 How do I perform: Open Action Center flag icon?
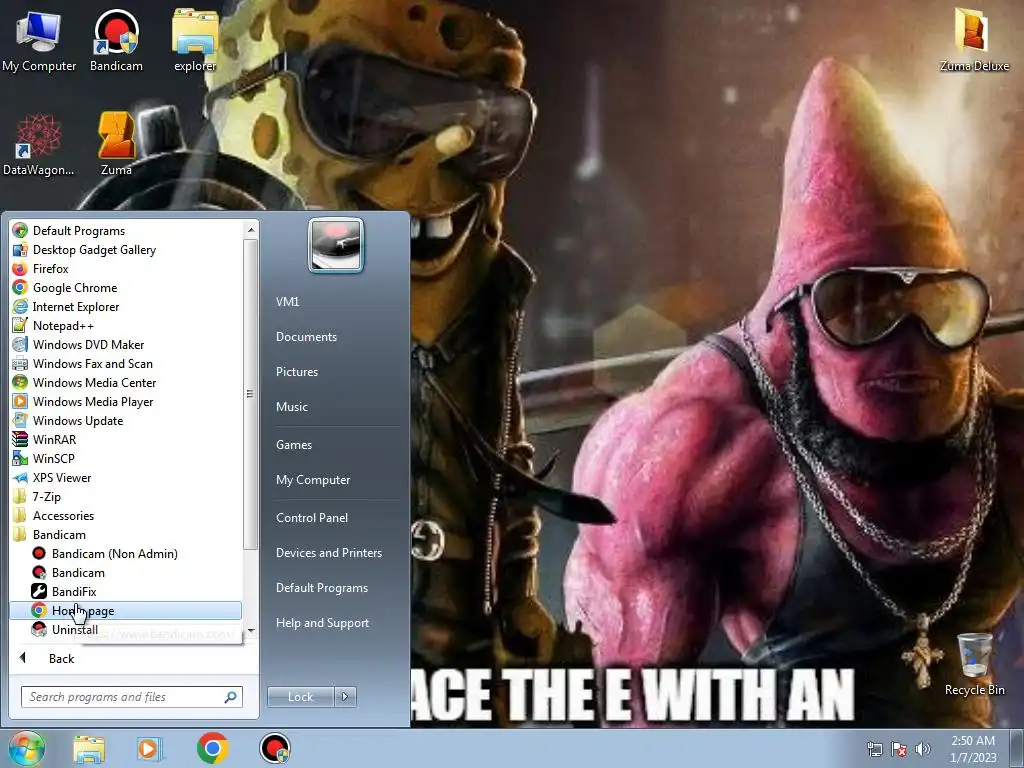[899, 750]
